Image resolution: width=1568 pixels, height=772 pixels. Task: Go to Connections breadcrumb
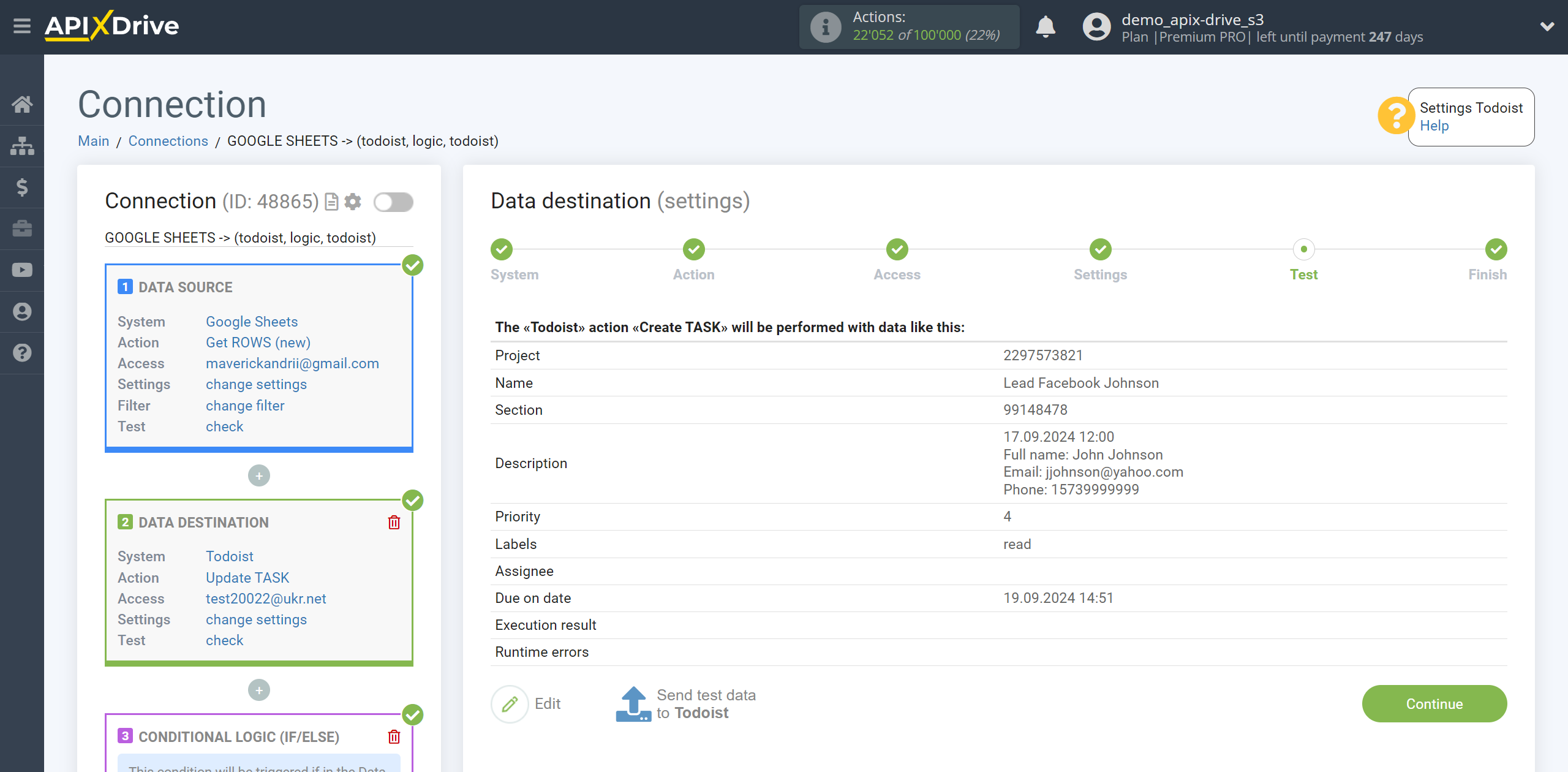[168, 141]
